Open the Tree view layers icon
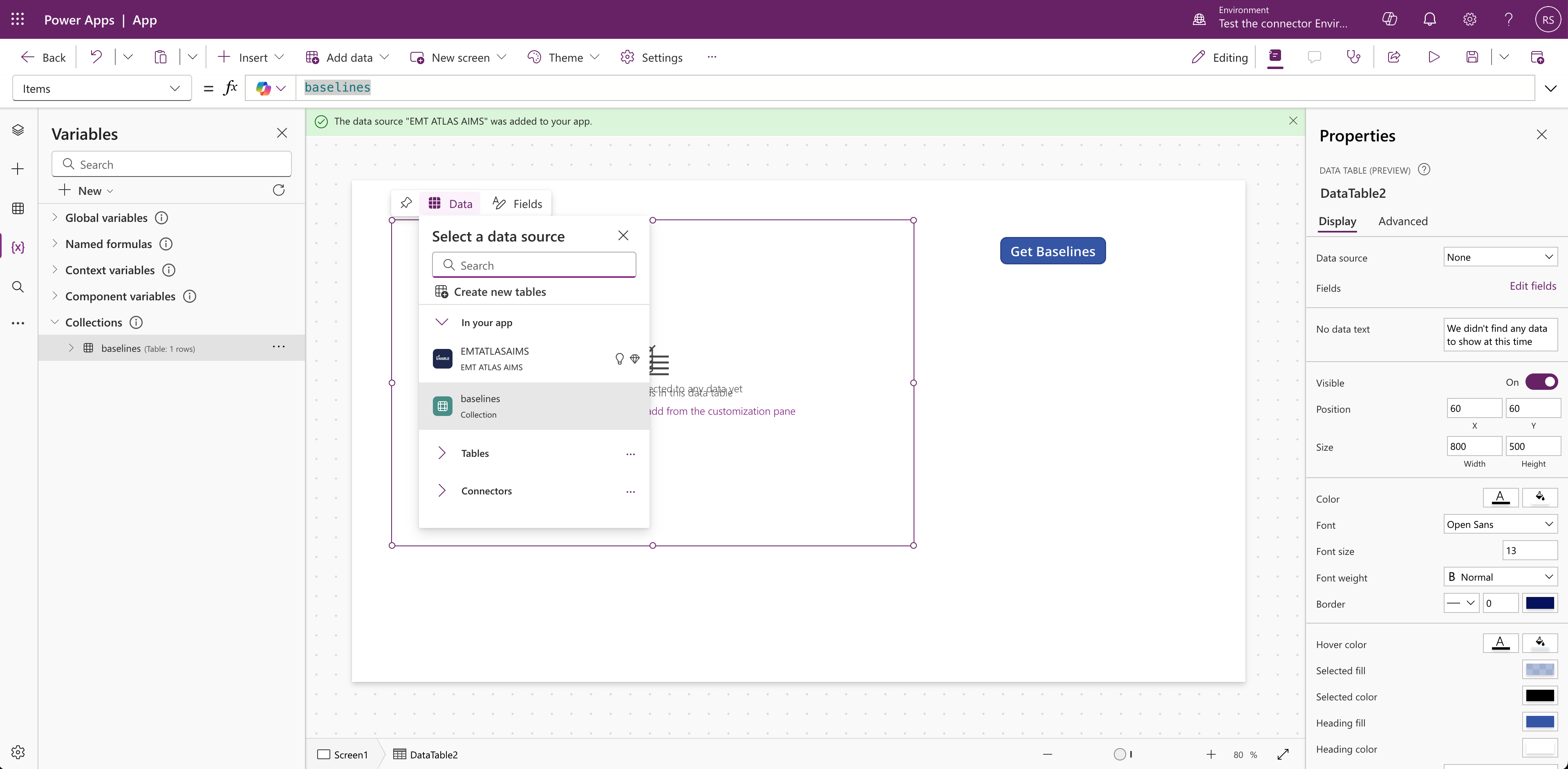1568x769 pixels. pyautogui.click(x=18, y=130)
